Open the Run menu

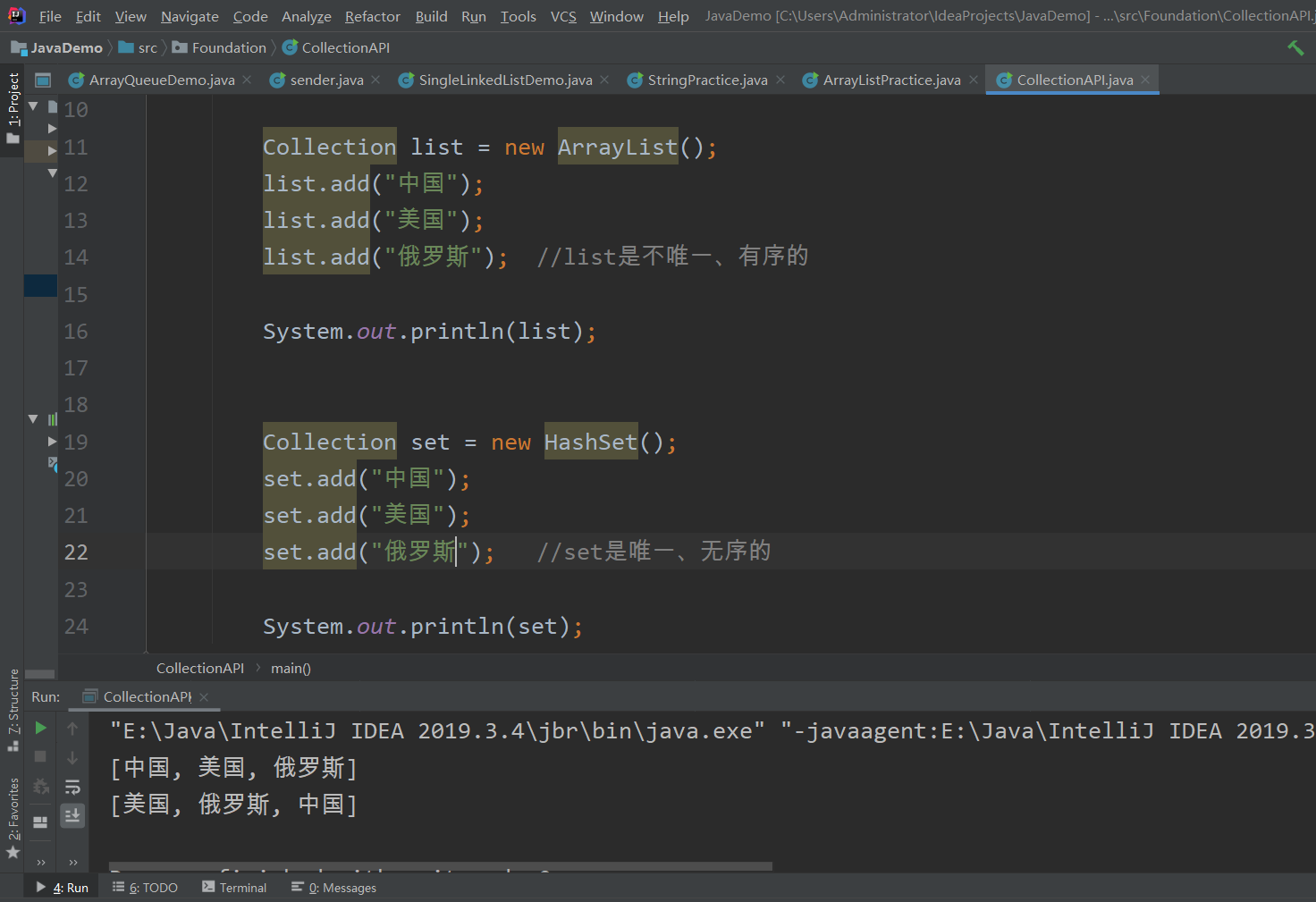pos(474,16)
